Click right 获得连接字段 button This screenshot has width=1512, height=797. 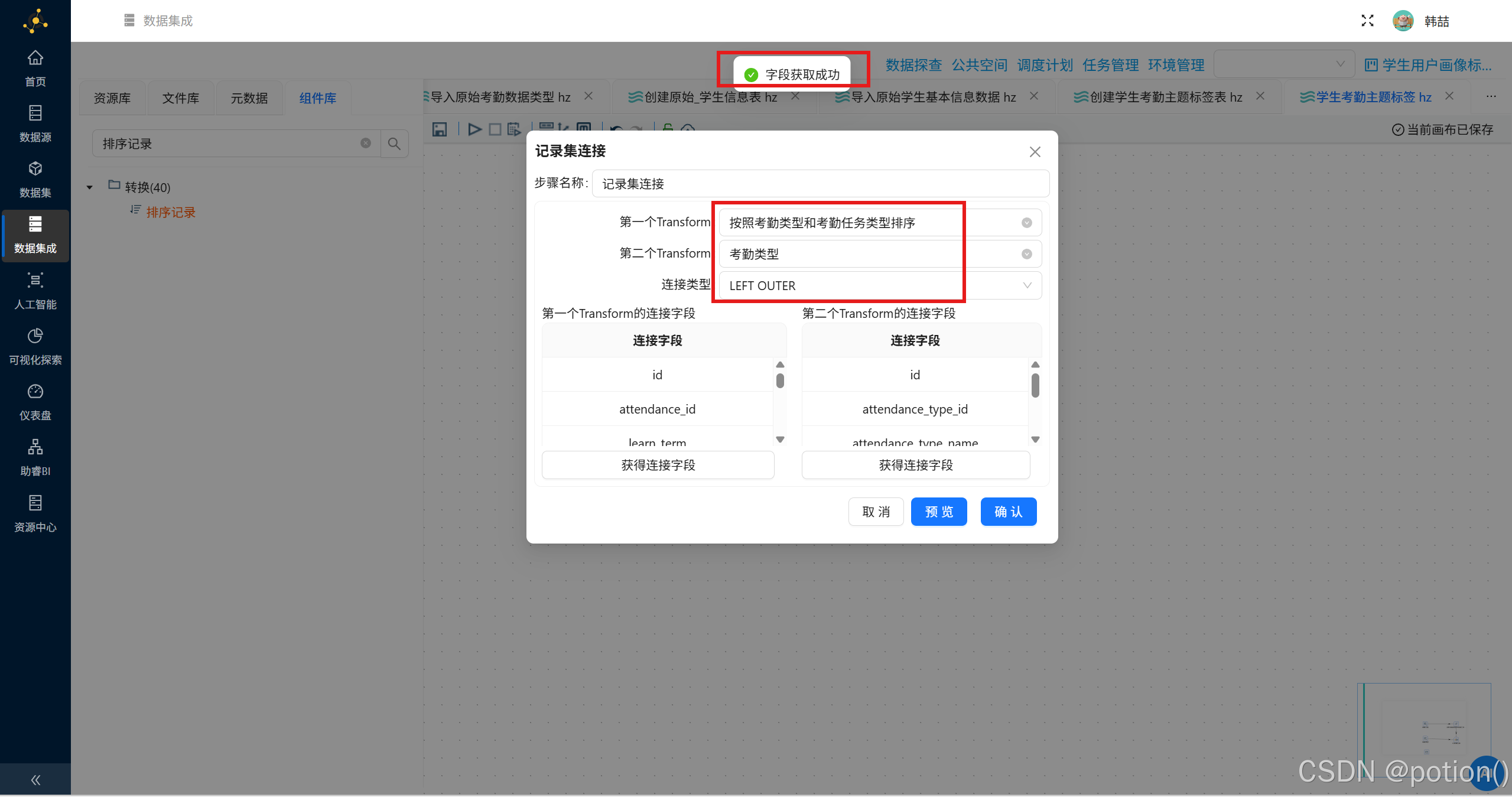[915, 465]
